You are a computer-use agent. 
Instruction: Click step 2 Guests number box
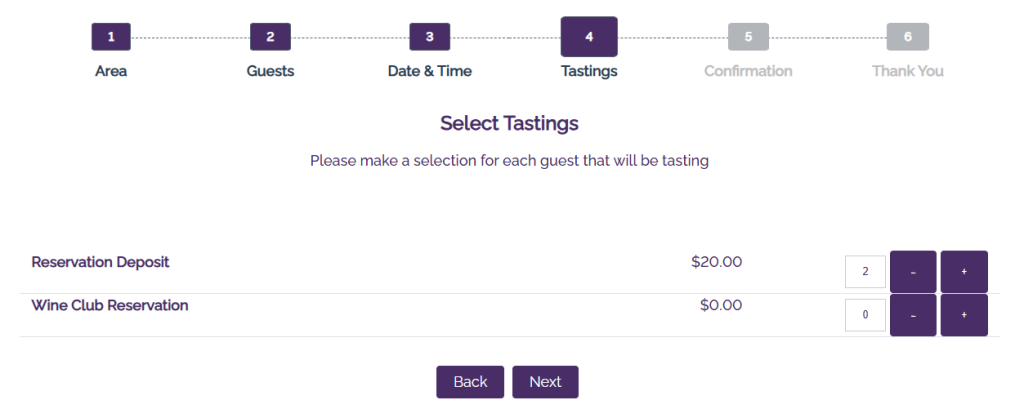270,37
